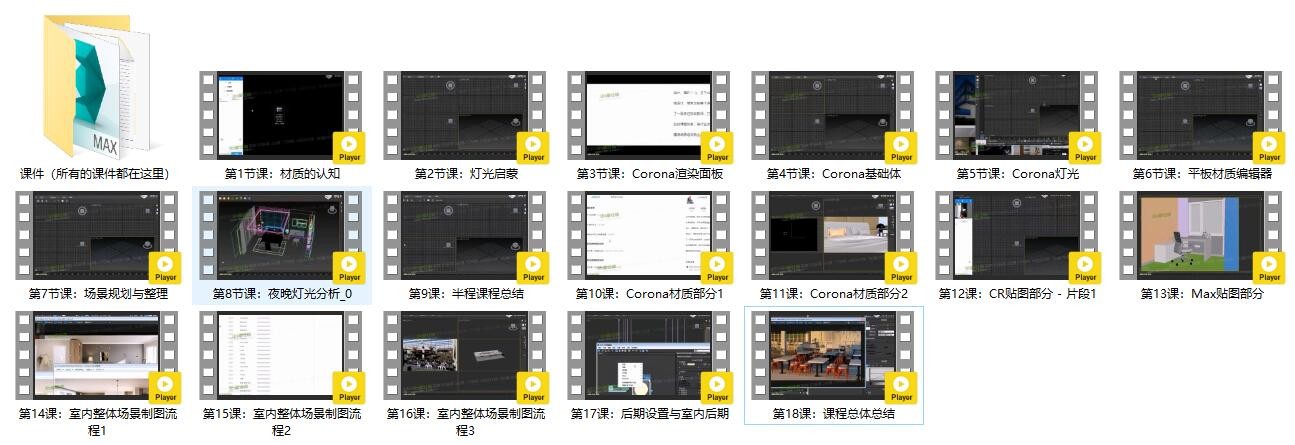Select the 第16课 室内整体场景制图流程3 thumbnail
Viewport: 1295px width, 445px height.
click(x=465, y=356)
